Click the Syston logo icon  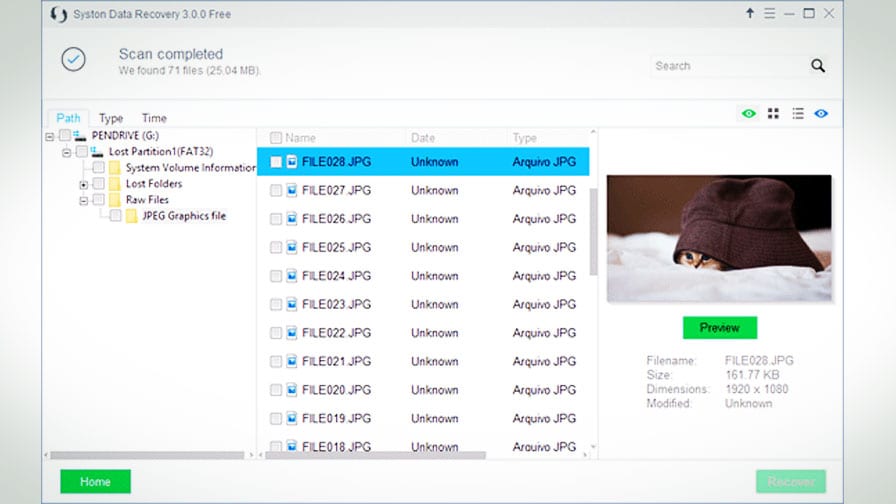click(x=58, y=14)
